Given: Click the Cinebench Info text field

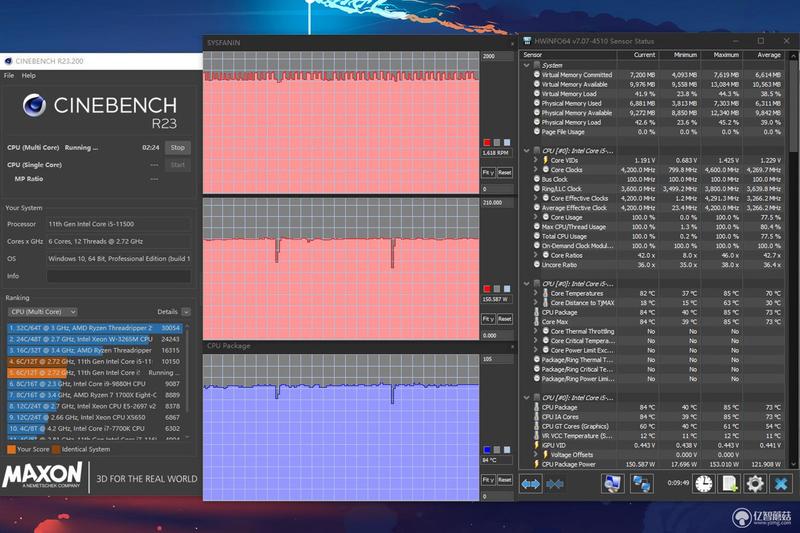Looking at the screenshot, I should pyautogui.click(x=119, y=276).
